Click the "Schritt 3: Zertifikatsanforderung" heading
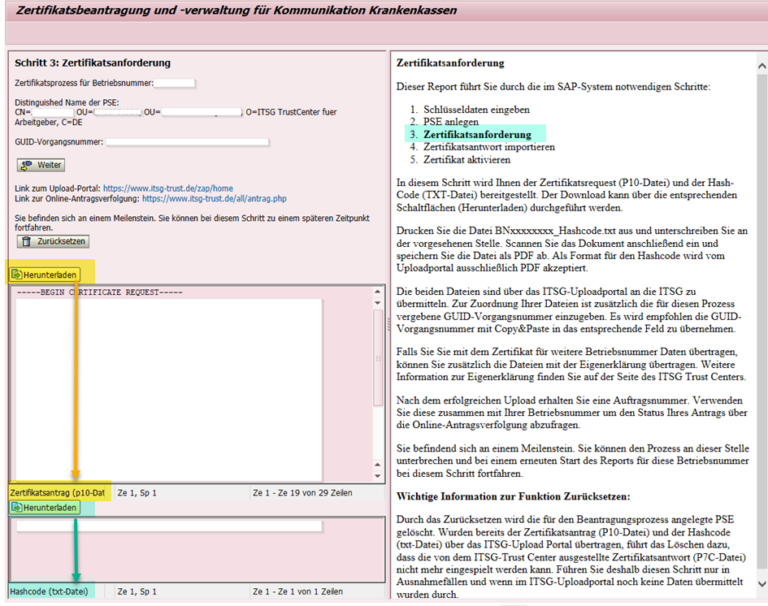The width and height of the screenshot is (768, 606). tap(93, 63)
